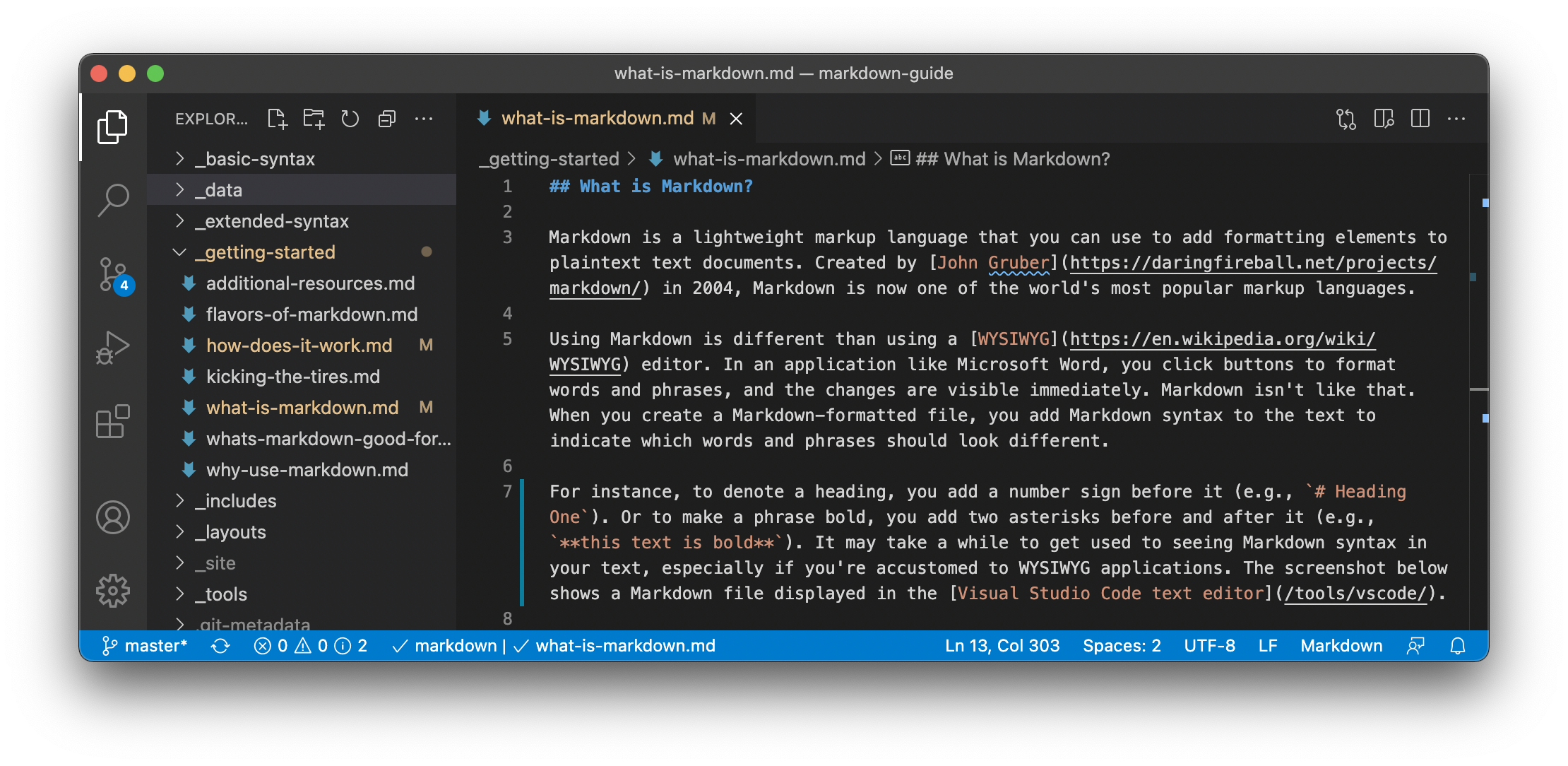Create a new file in the Explorer
Image resolution: width=1568 pixels, height=766 pixels.
pyautogui.click(x=278, y=119)
